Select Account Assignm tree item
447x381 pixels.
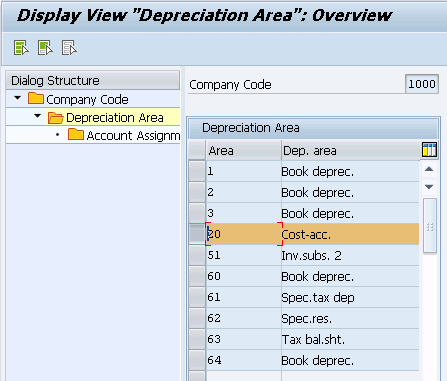[x=133, y=136]
